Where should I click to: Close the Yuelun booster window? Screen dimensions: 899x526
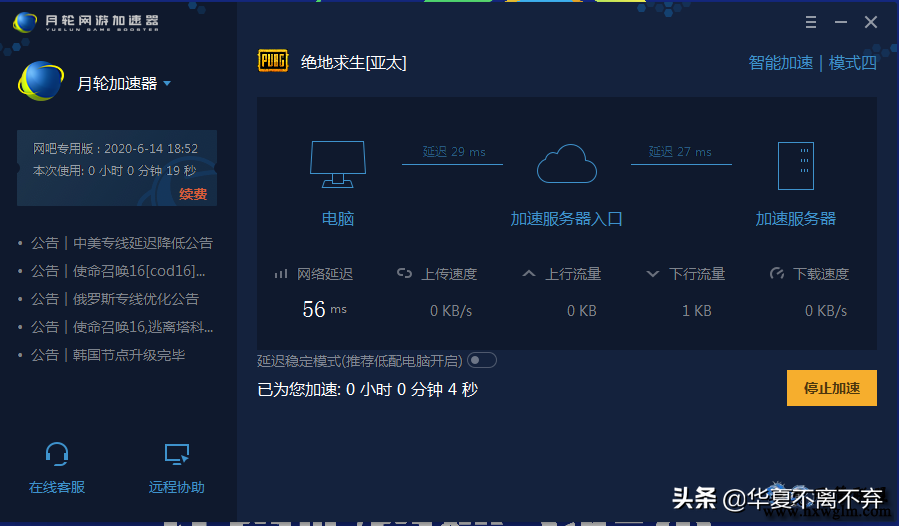tap(871, 22)
